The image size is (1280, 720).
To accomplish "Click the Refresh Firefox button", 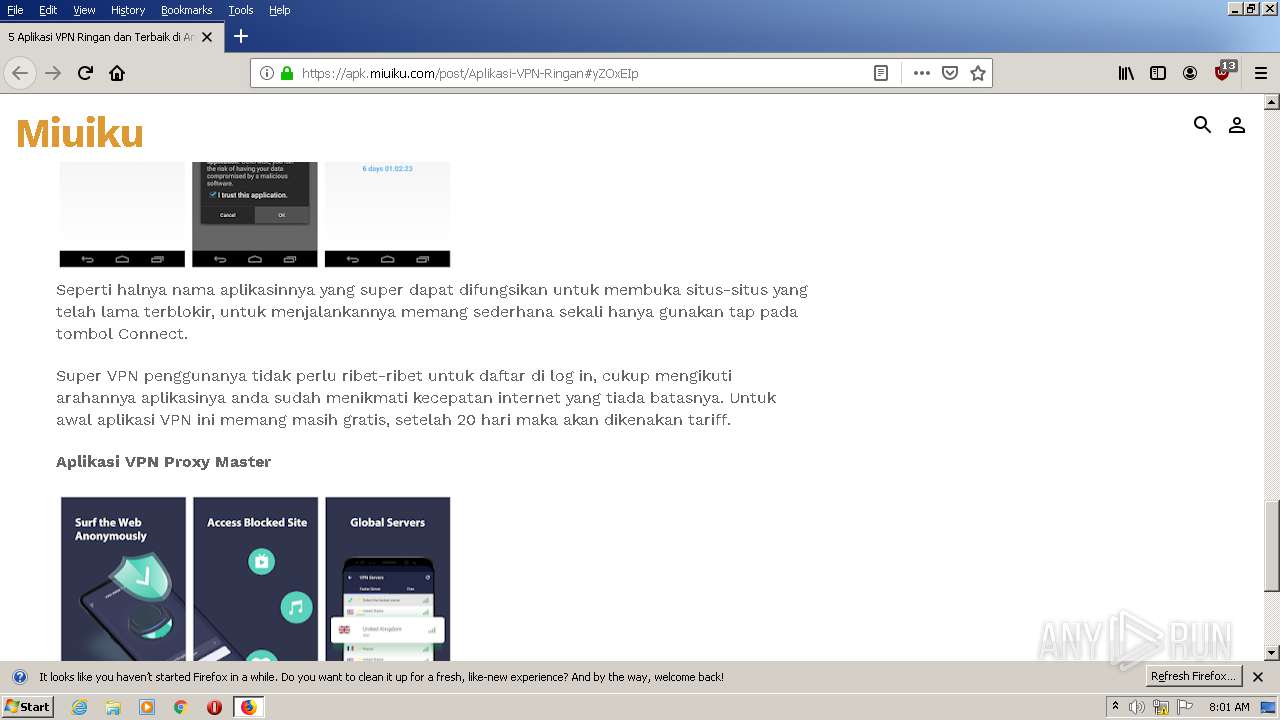I will [1193, 676].
